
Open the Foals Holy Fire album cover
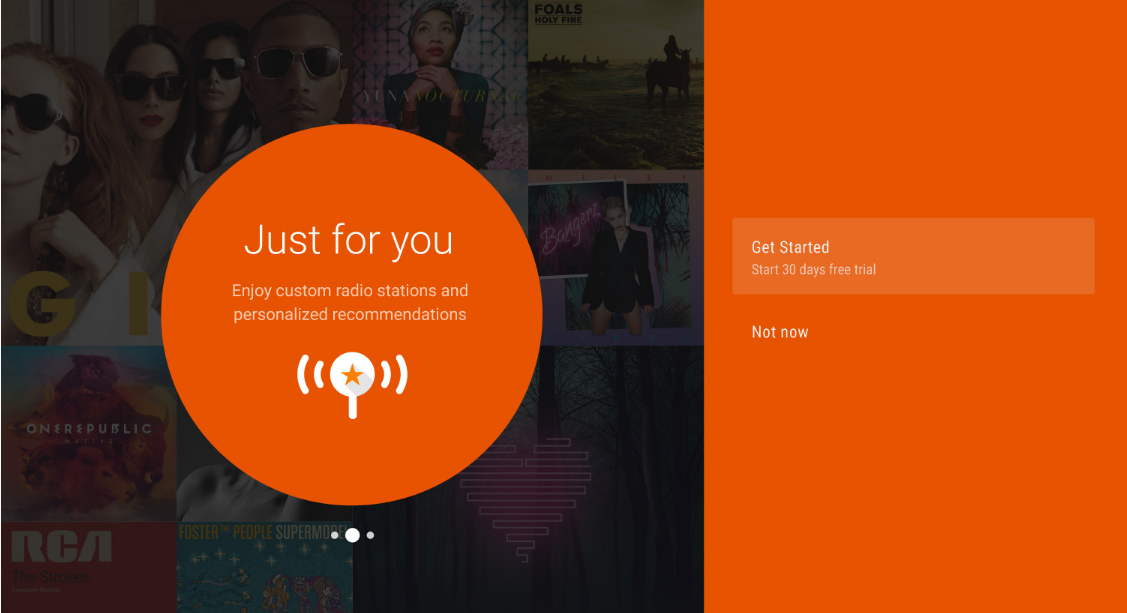[x=615, y=85]
